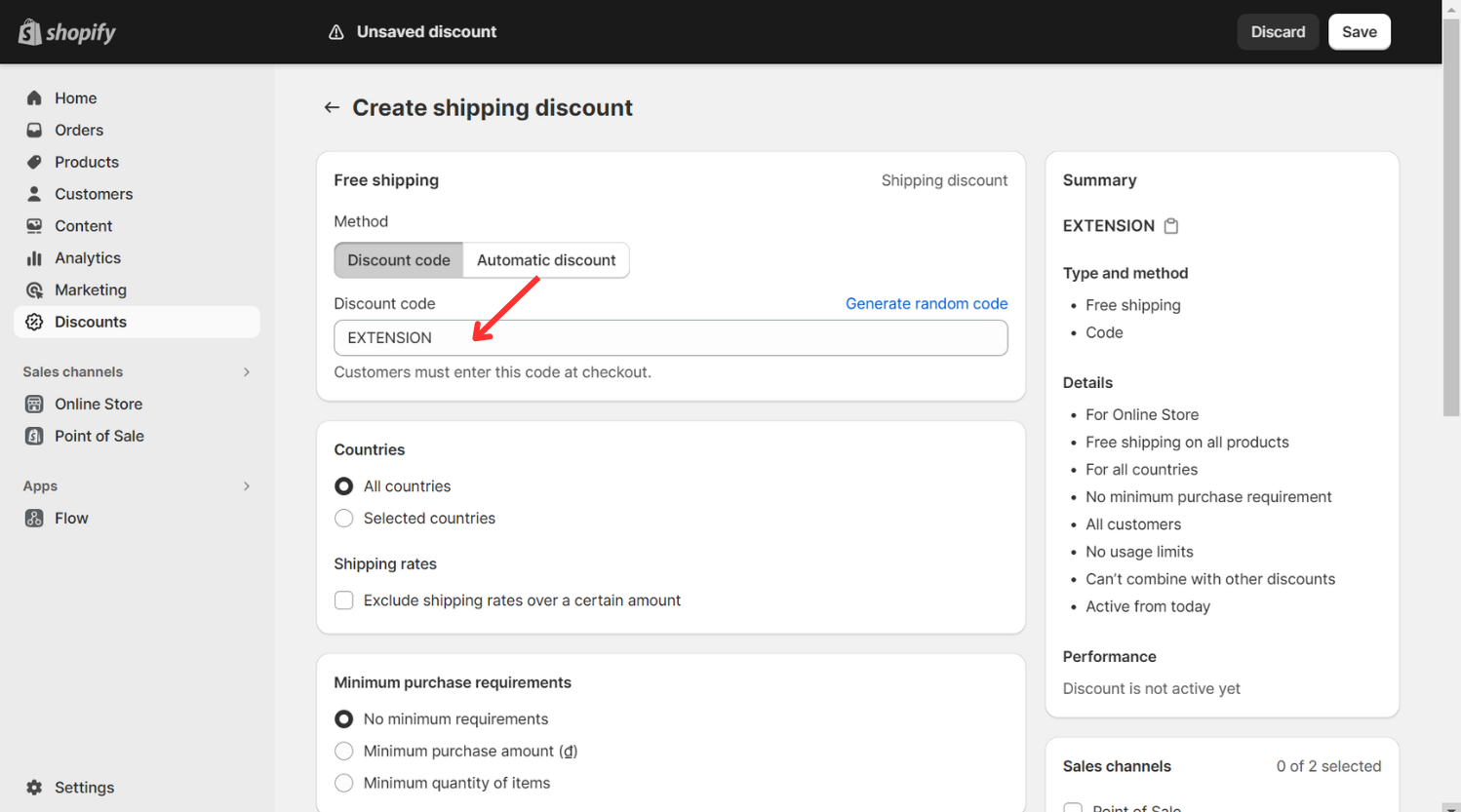Click 'Customers must enter this code' helper text
This screenshot has width=1461, height=812.
[x=493, y=372]
